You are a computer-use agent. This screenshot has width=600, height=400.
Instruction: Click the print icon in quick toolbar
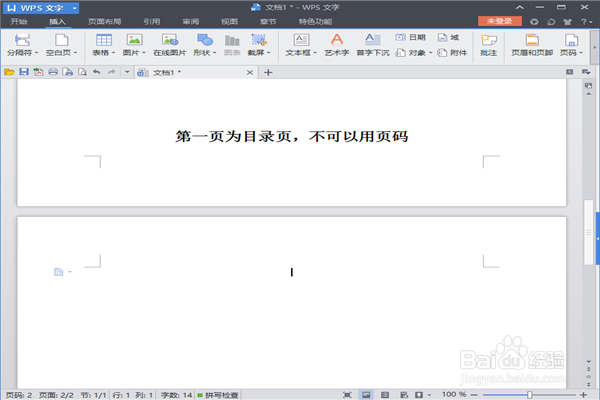click(53, 72)
